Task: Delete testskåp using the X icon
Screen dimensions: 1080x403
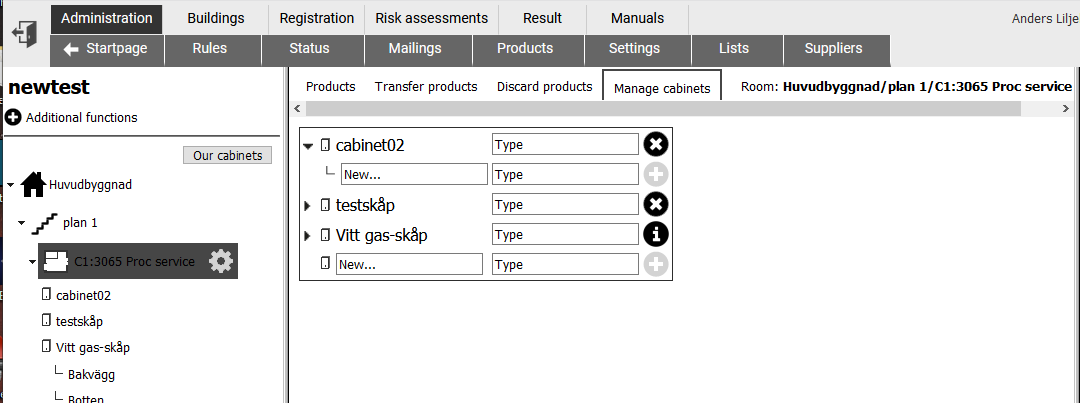Action: pos(656,205)
